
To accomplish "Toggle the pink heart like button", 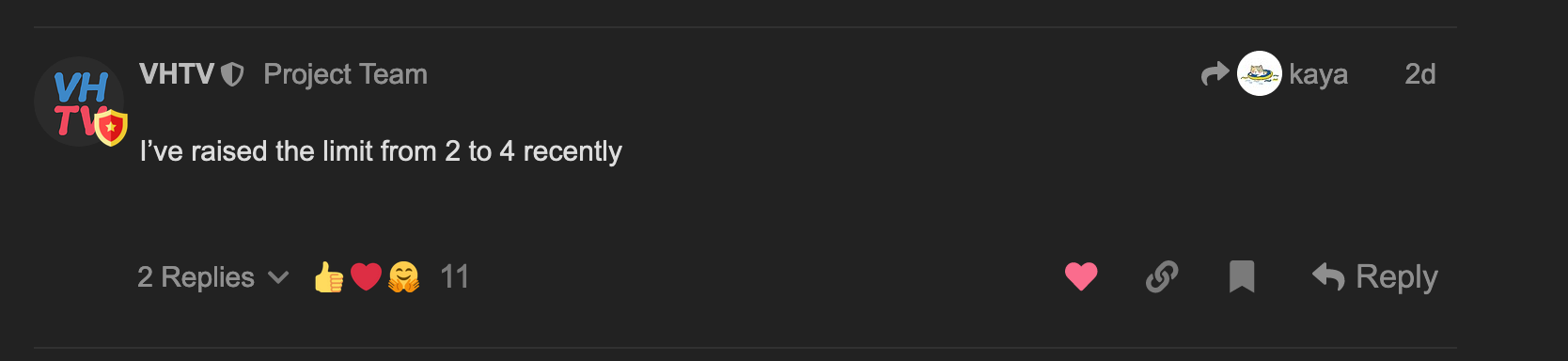I will tap(1081, 276).
